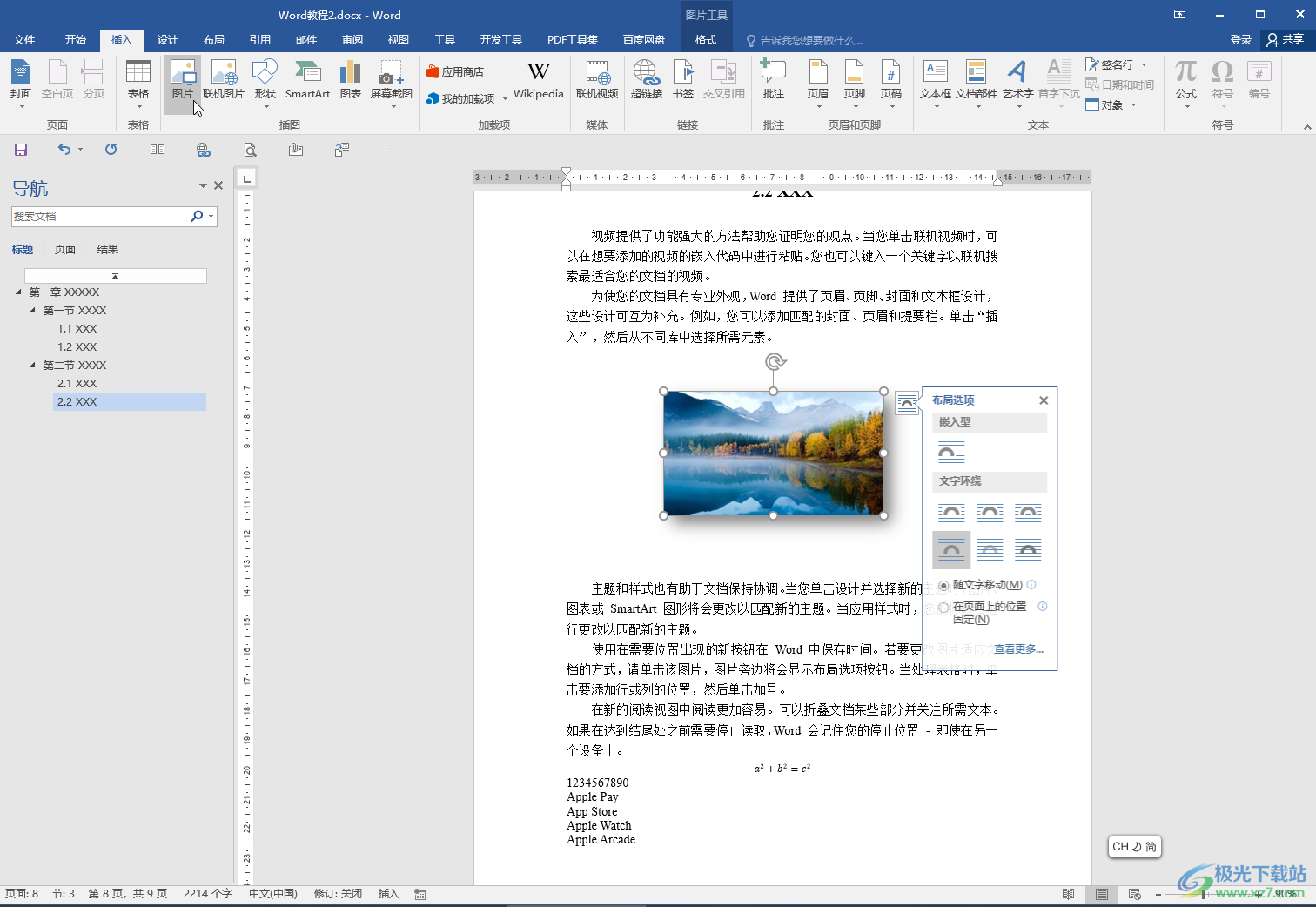Screen dimensions: 1316x907
Task: Open 我的加载项 dropdown arrow
Action: [x=505, y=99]
